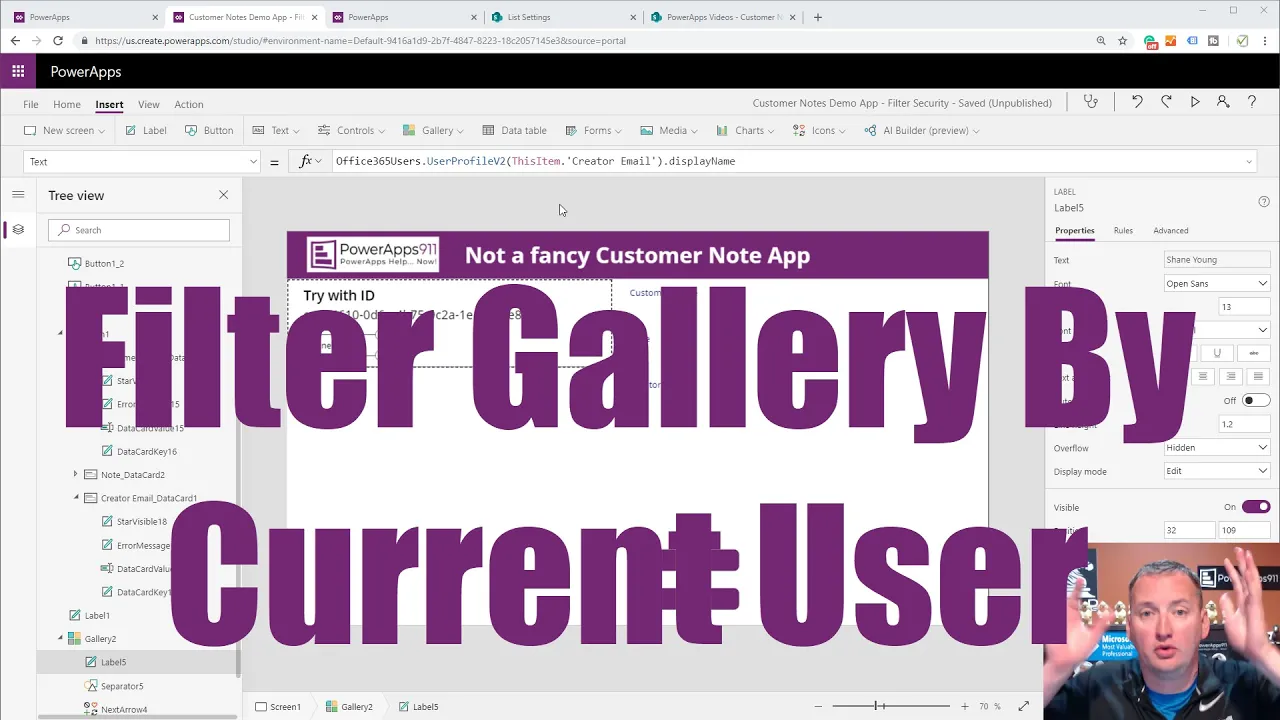The image size is (1280, 720).
Task: Select Gallery2 in breadcrumb bar
Action: (349, 707)
